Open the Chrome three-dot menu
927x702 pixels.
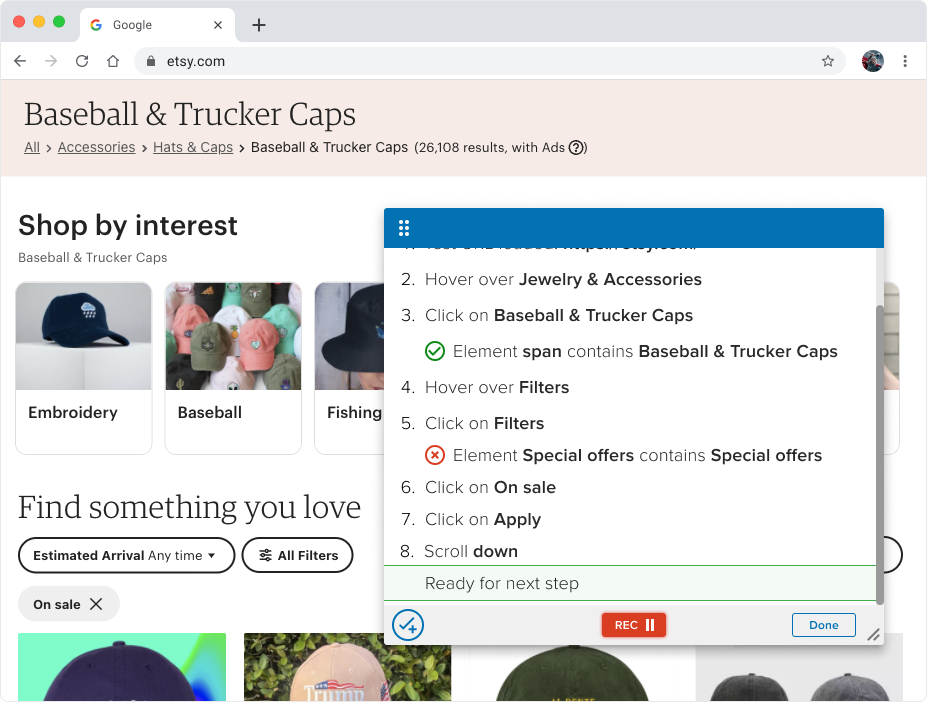(905, 61)
